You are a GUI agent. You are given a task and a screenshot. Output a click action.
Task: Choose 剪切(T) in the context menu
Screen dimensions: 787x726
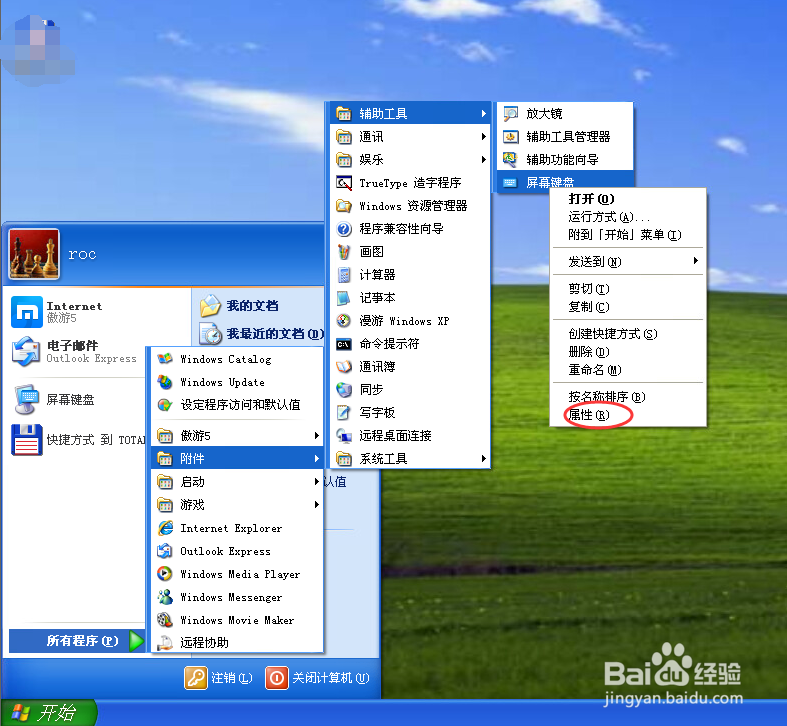pyautogui.click(x=627, y=289)
